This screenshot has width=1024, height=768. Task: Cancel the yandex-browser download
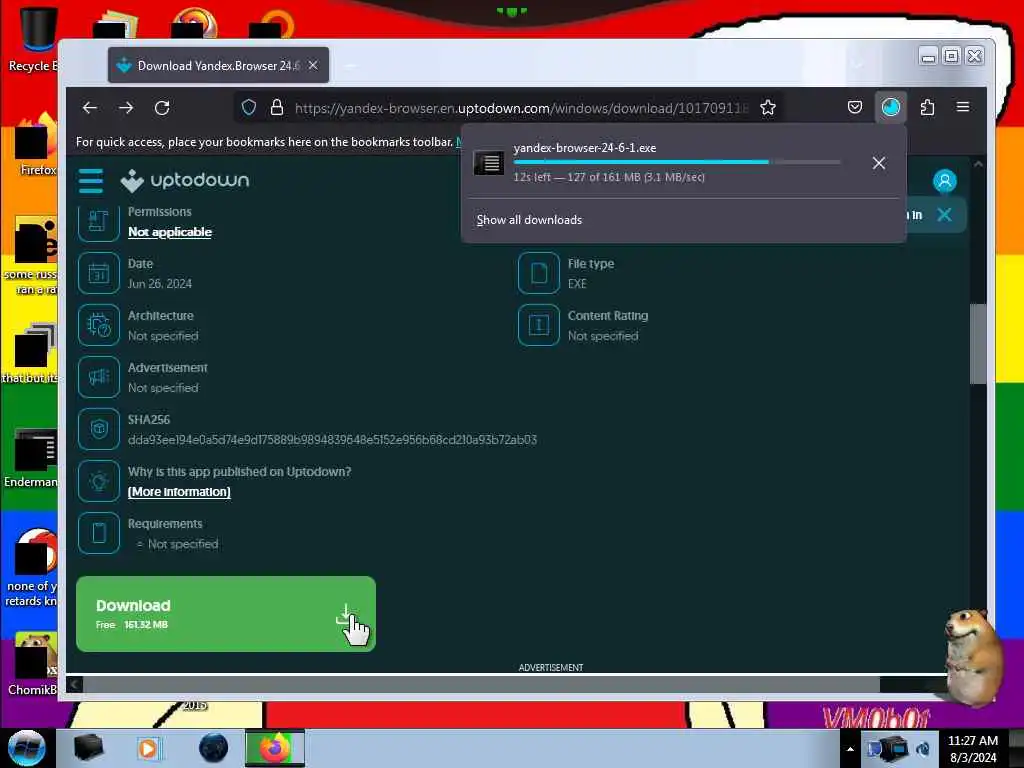tap(879, 163)
